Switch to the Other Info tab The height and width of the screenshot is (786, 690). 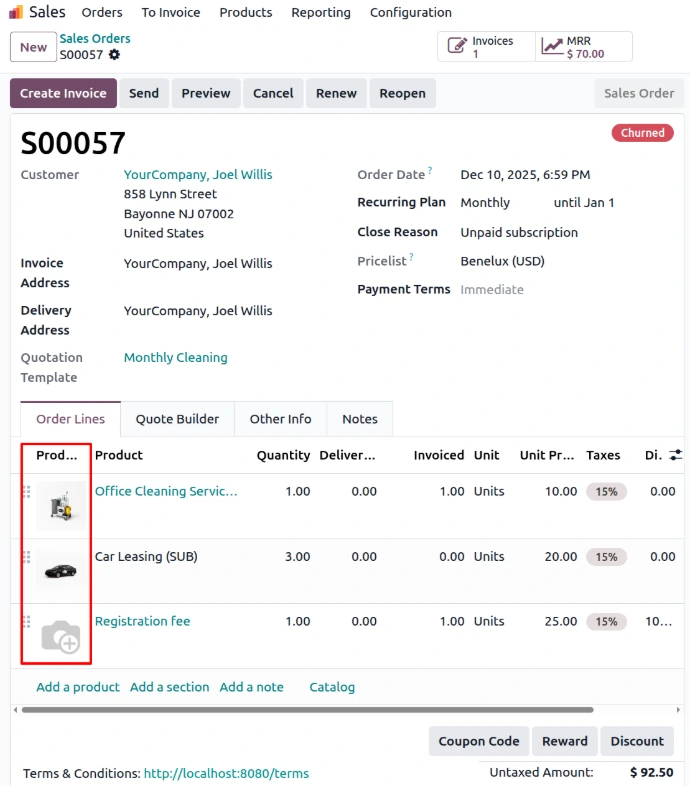280,419
